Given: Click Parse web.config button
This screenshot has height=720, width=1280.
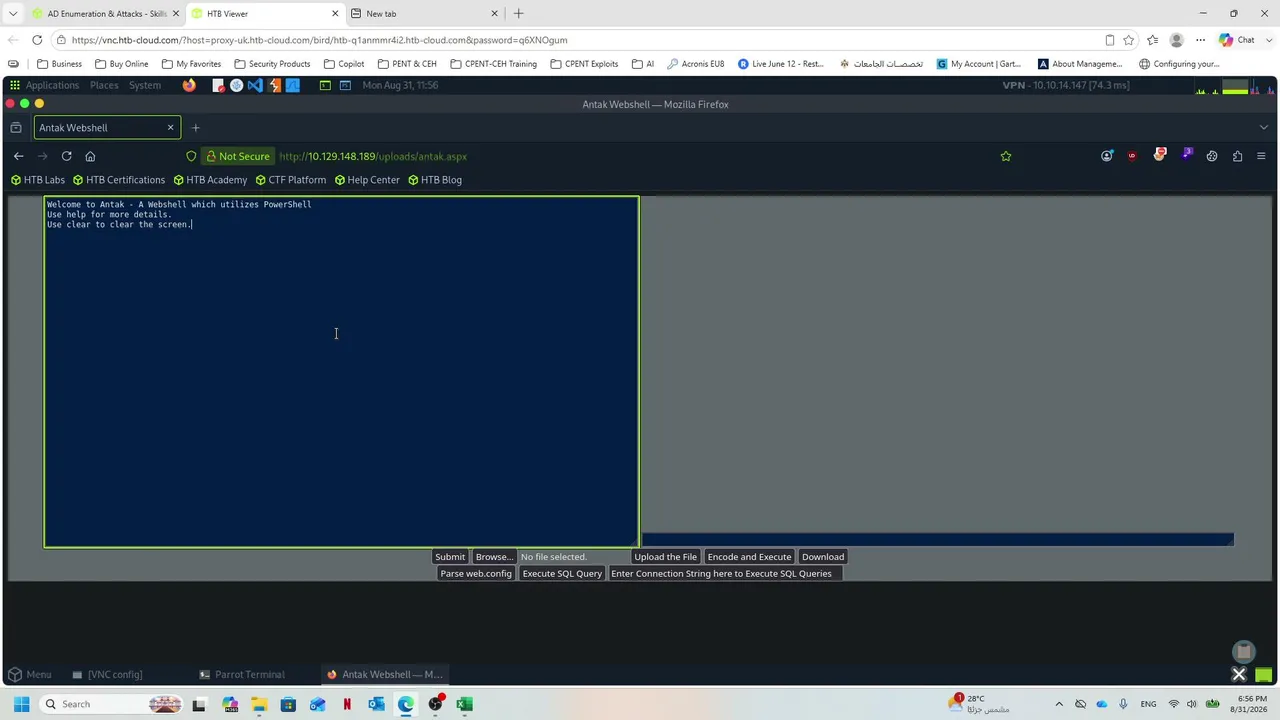Looking at the screenshot, I should (x=476, y=574).
